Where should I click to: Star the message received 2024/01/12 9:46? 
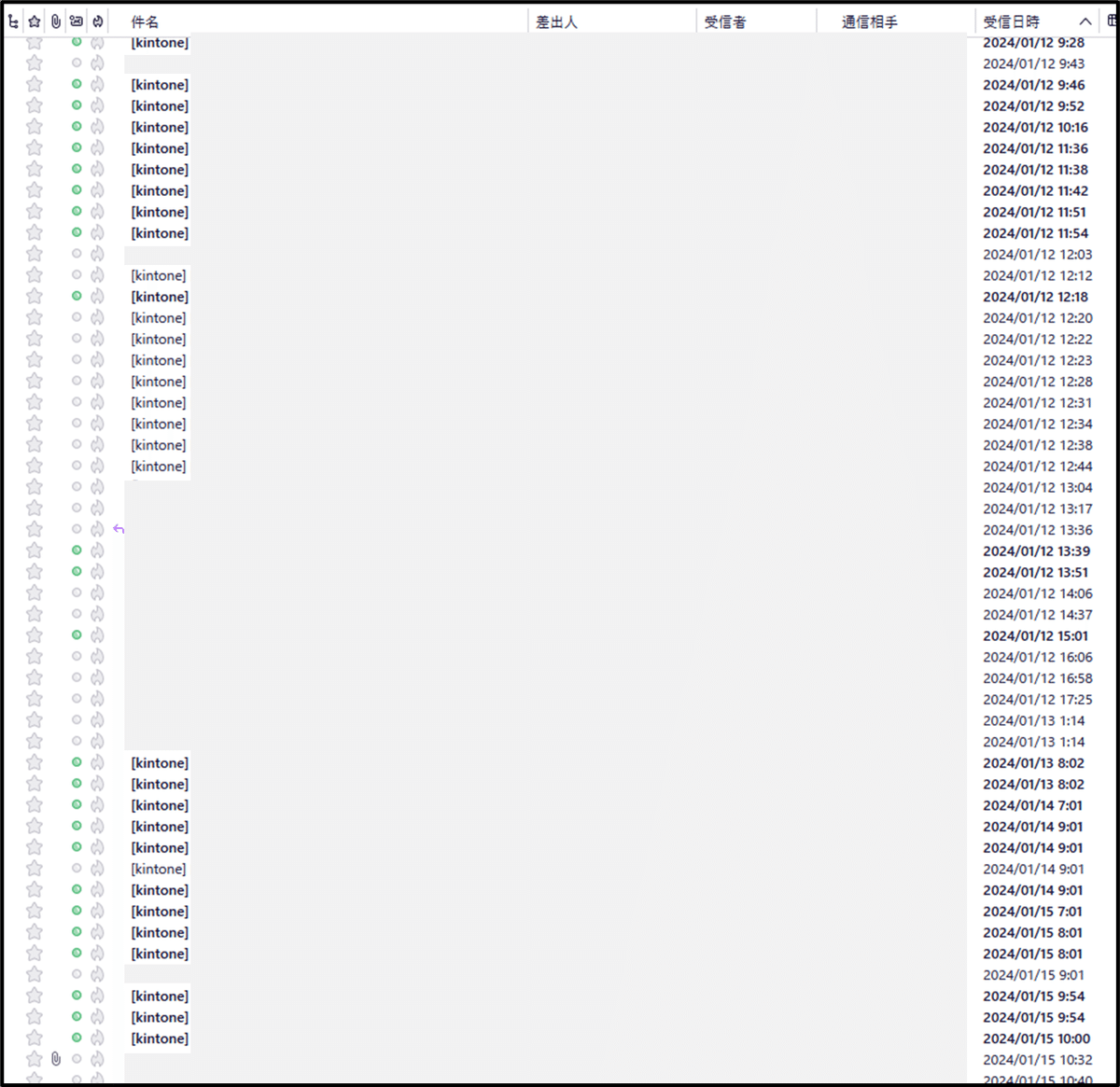(35, 84)
